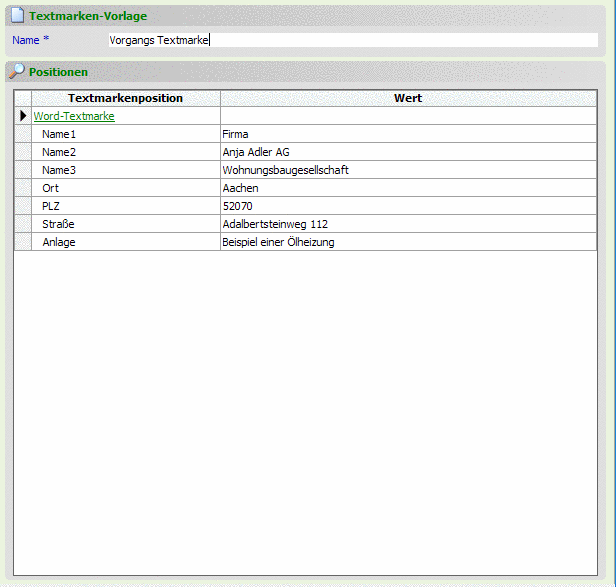Viewport: 616px width, 587px height.
Task: Open the Word-Textmarke link
Action: pos(74,116)
